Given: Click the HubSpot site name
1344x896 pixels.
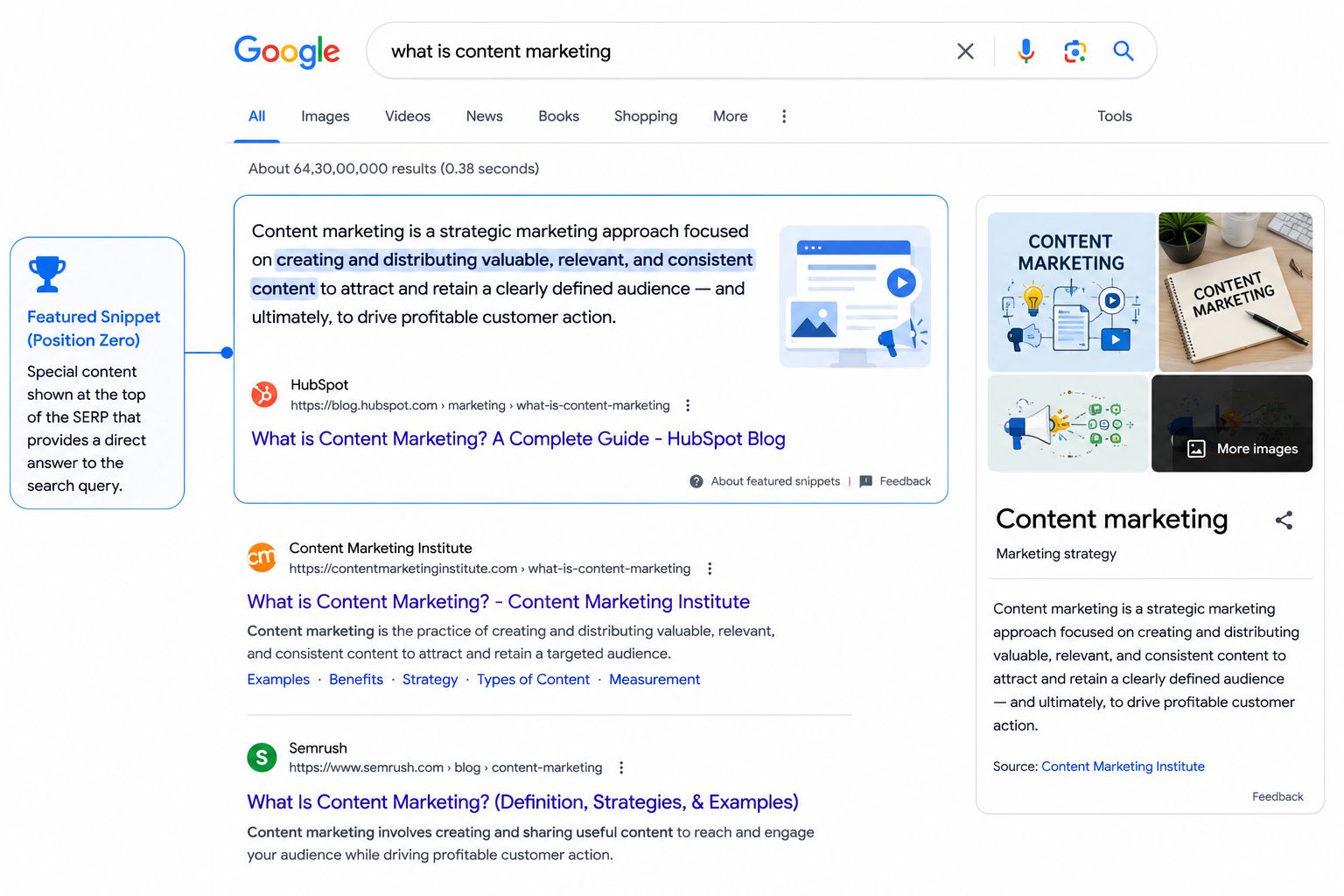Looking at the screenshot, I should (319, 385).
